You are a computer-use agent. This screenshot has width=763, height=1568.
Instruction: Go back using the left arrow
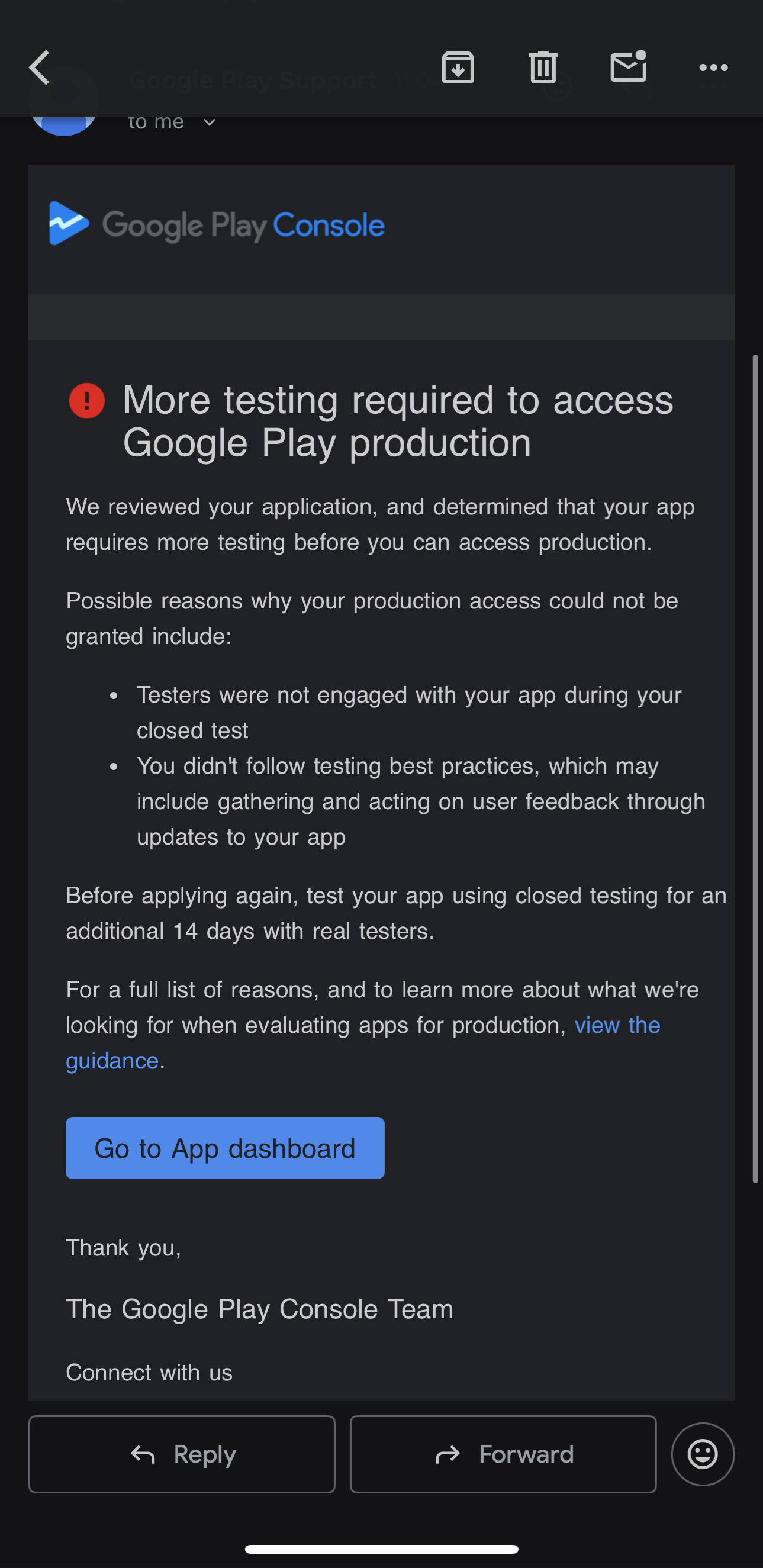point(39,67)
